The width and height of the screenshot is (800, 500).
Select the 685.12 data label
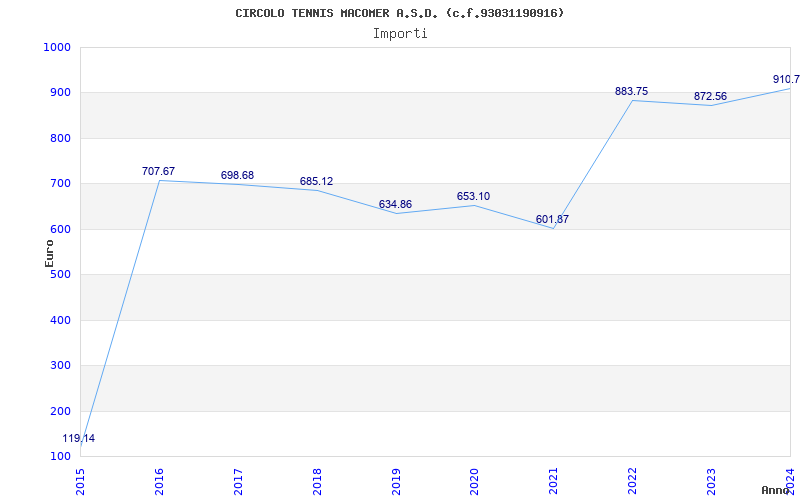tap(316, 182)
